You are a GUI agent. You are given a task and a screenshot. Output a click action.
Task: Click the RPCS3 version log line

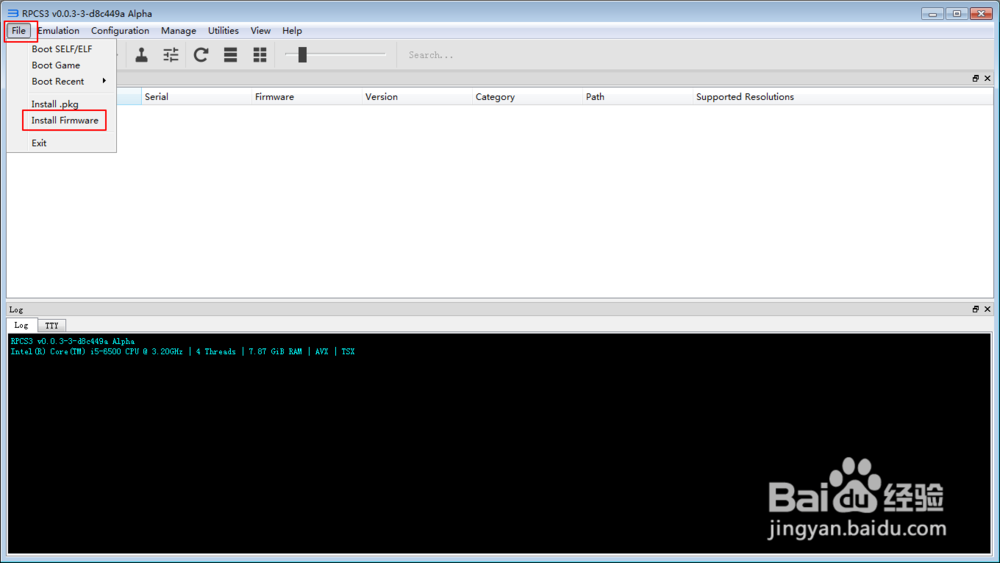pyautogui.click(x=73, y=342)
